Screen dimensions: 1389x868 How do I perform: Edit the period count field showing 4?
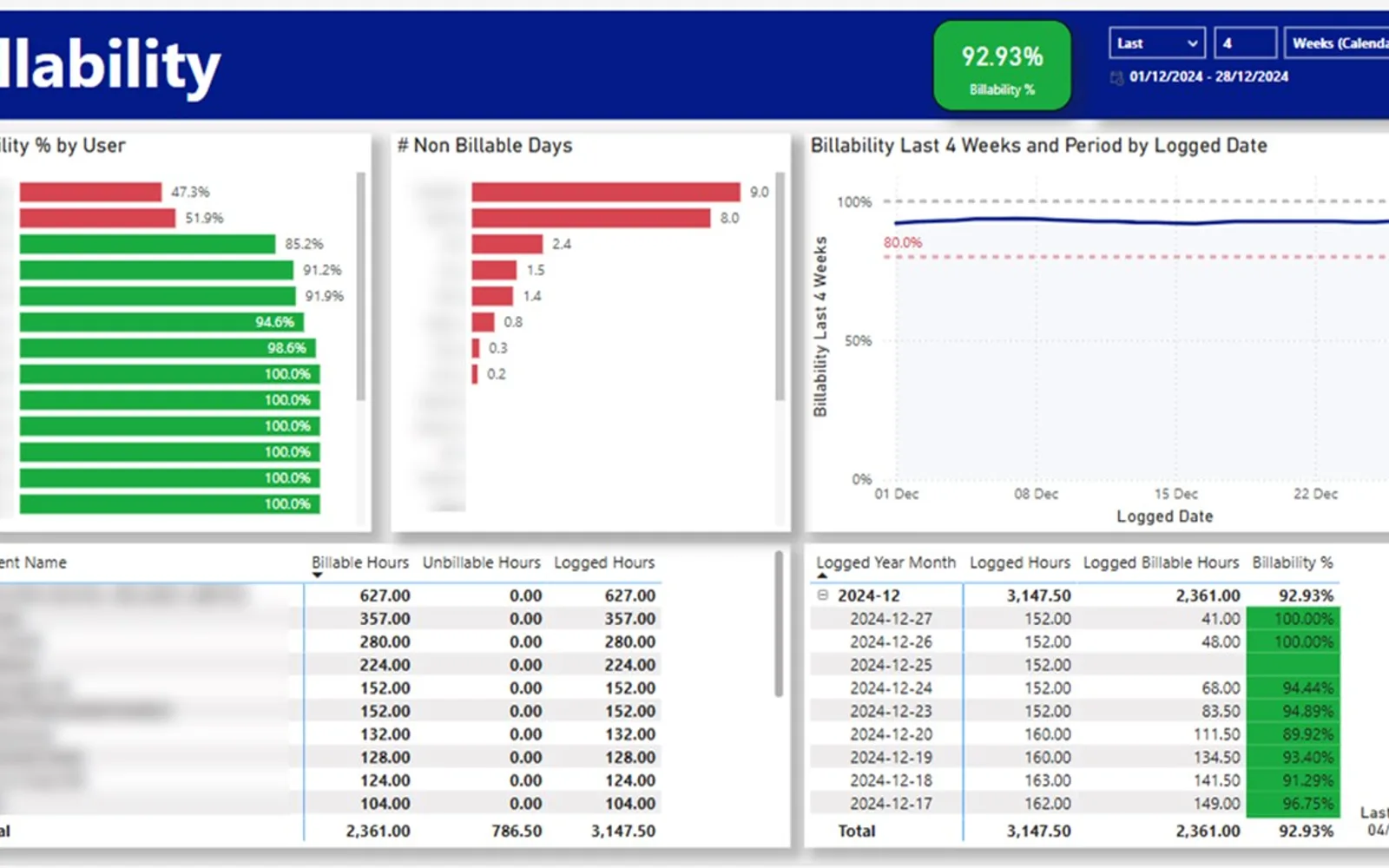point(1245,43)
